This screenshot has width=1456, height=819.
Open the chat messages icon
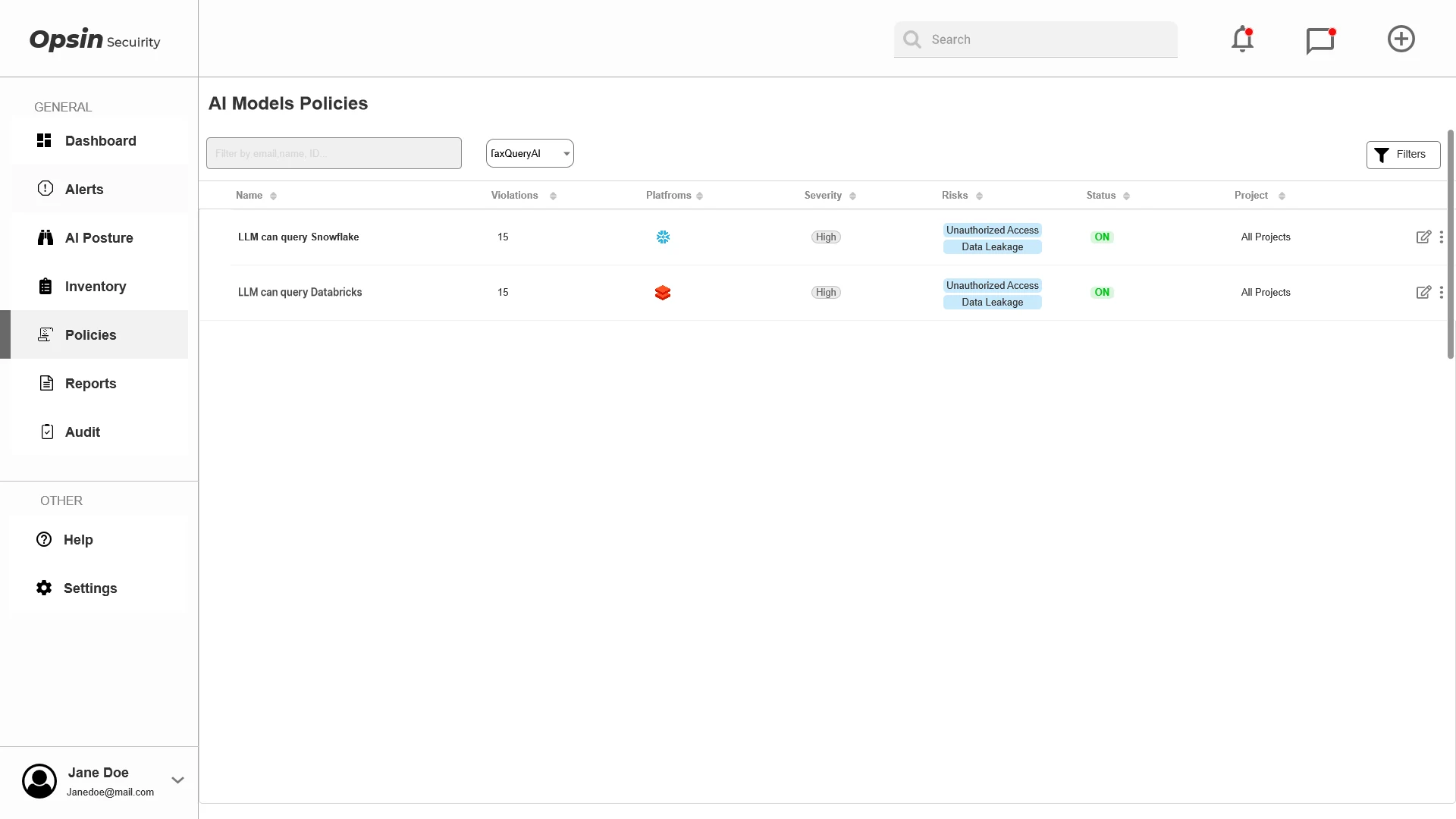click(x=1320, y=40)
